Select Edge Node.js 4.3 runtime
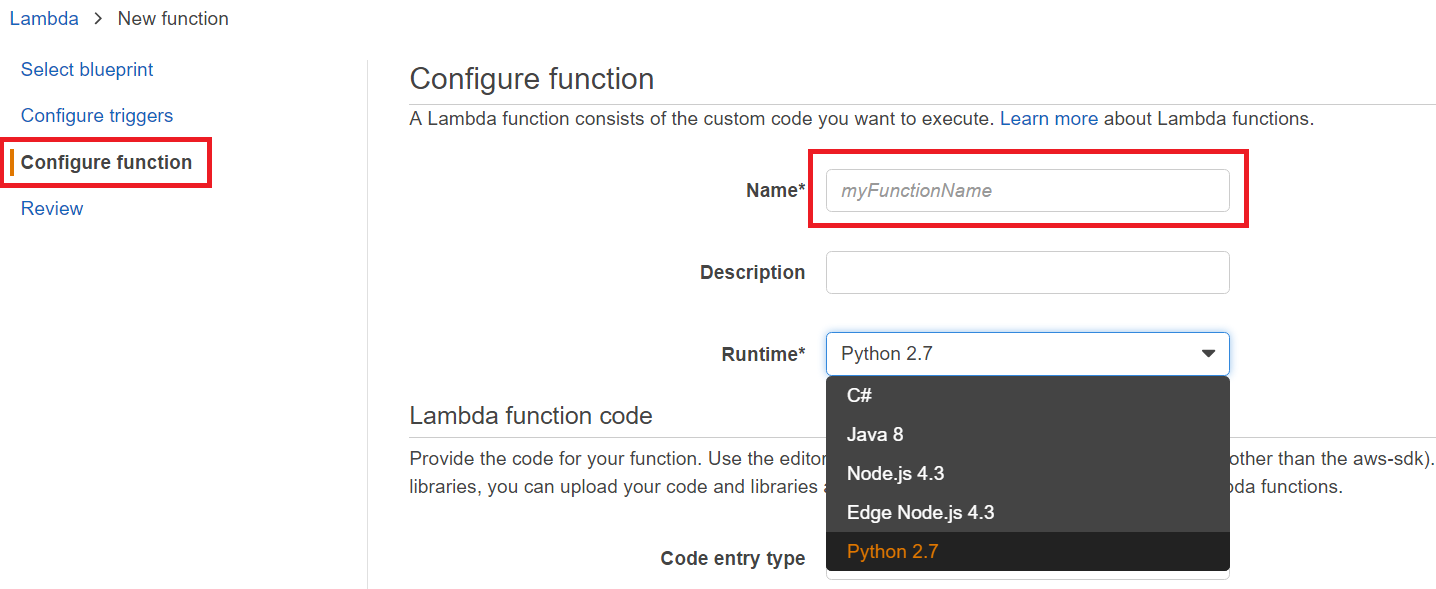 (919, 512)
